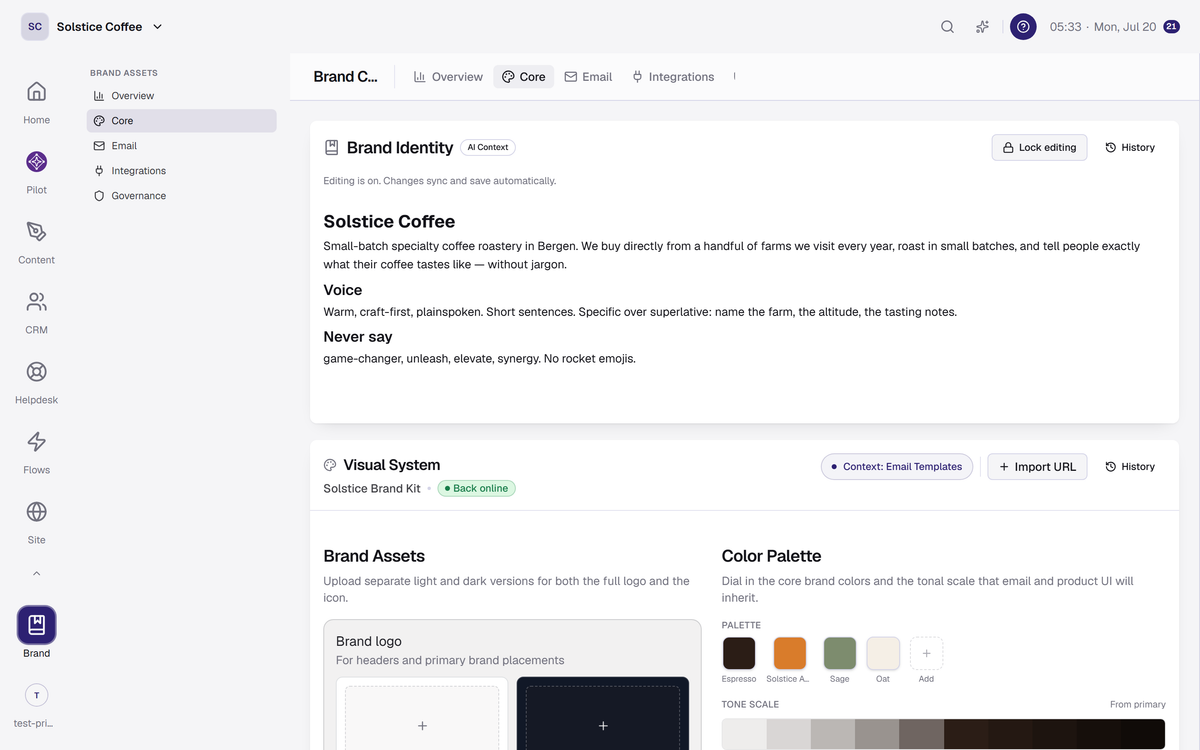
Task: Open the Site globe icon
Action: coord(36,511)
